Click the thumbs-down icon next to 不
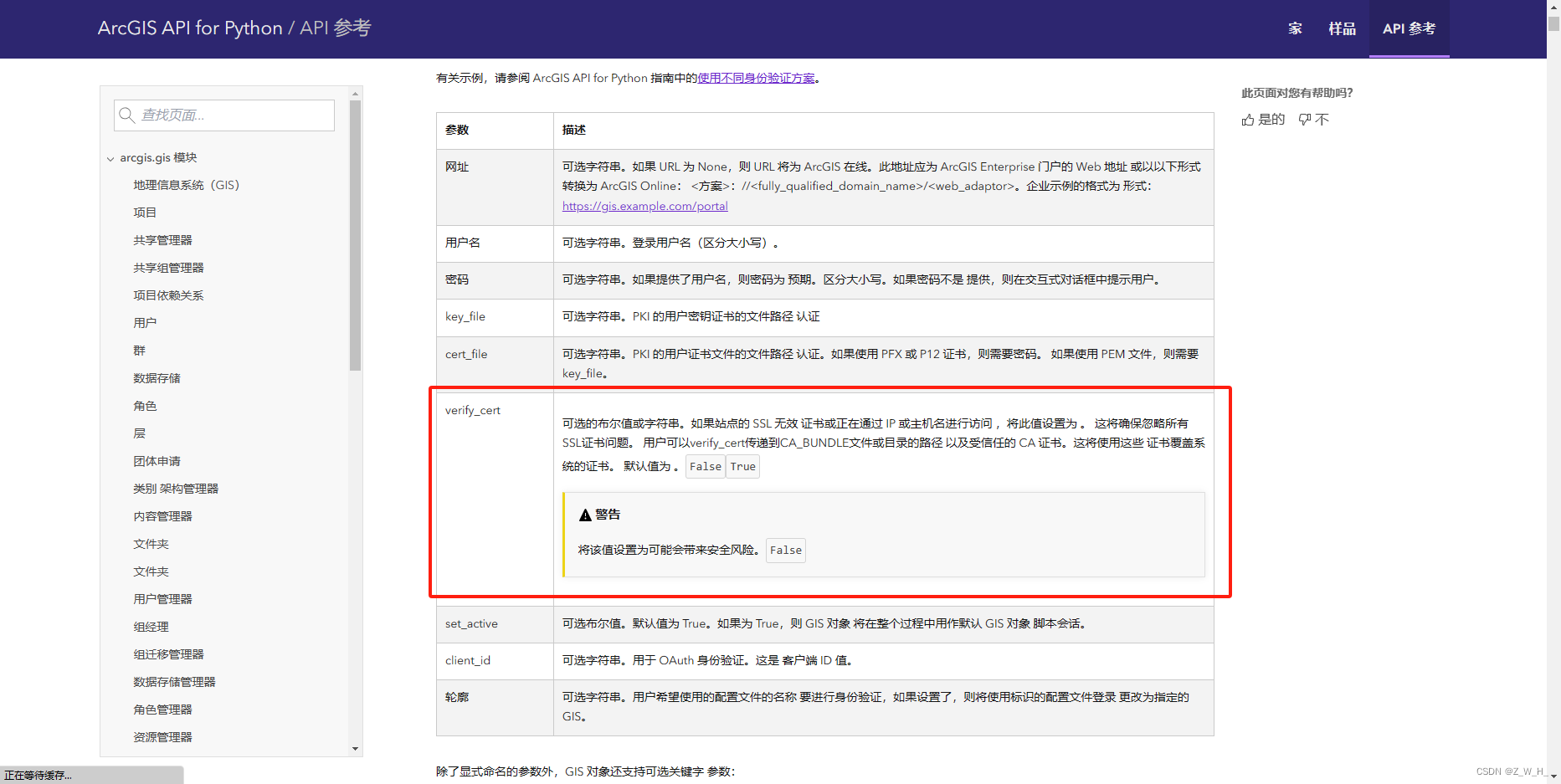 coord(1303,119)
